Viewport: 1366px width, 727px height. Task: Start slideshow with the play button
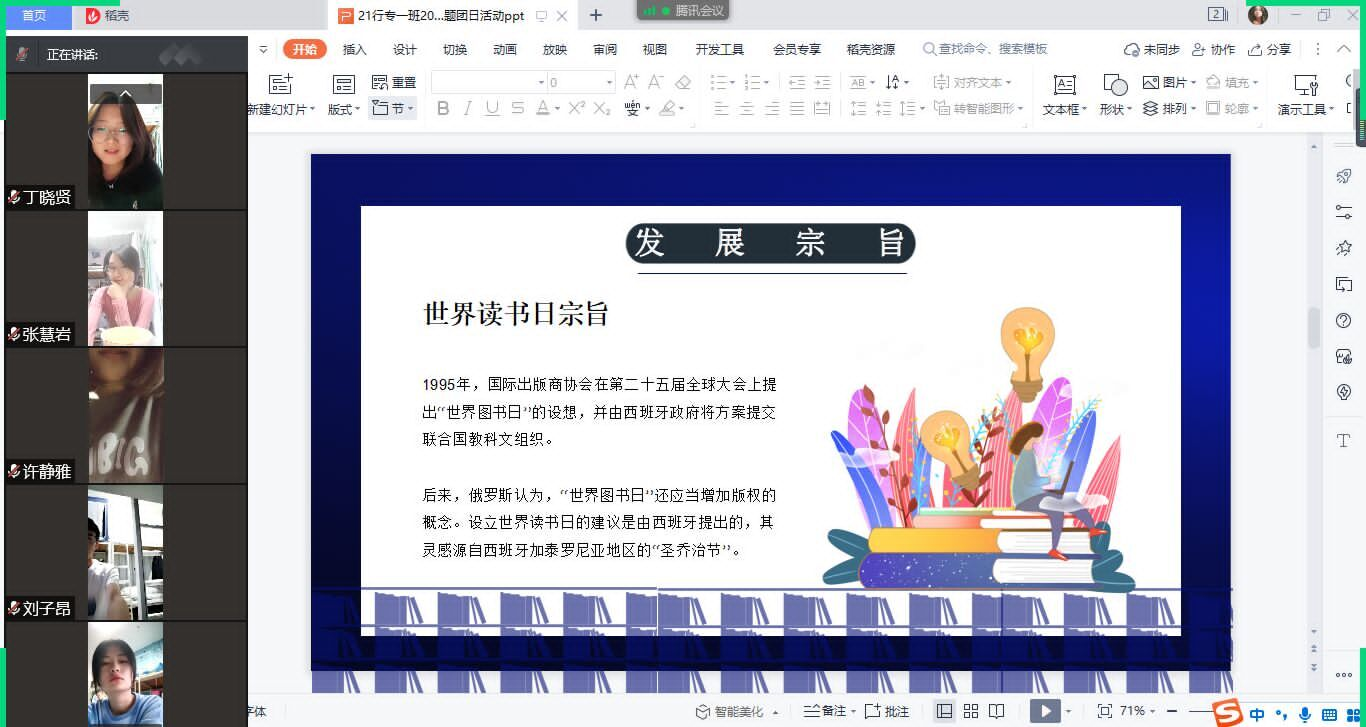pyautogui.click(x=1044, y=711)
